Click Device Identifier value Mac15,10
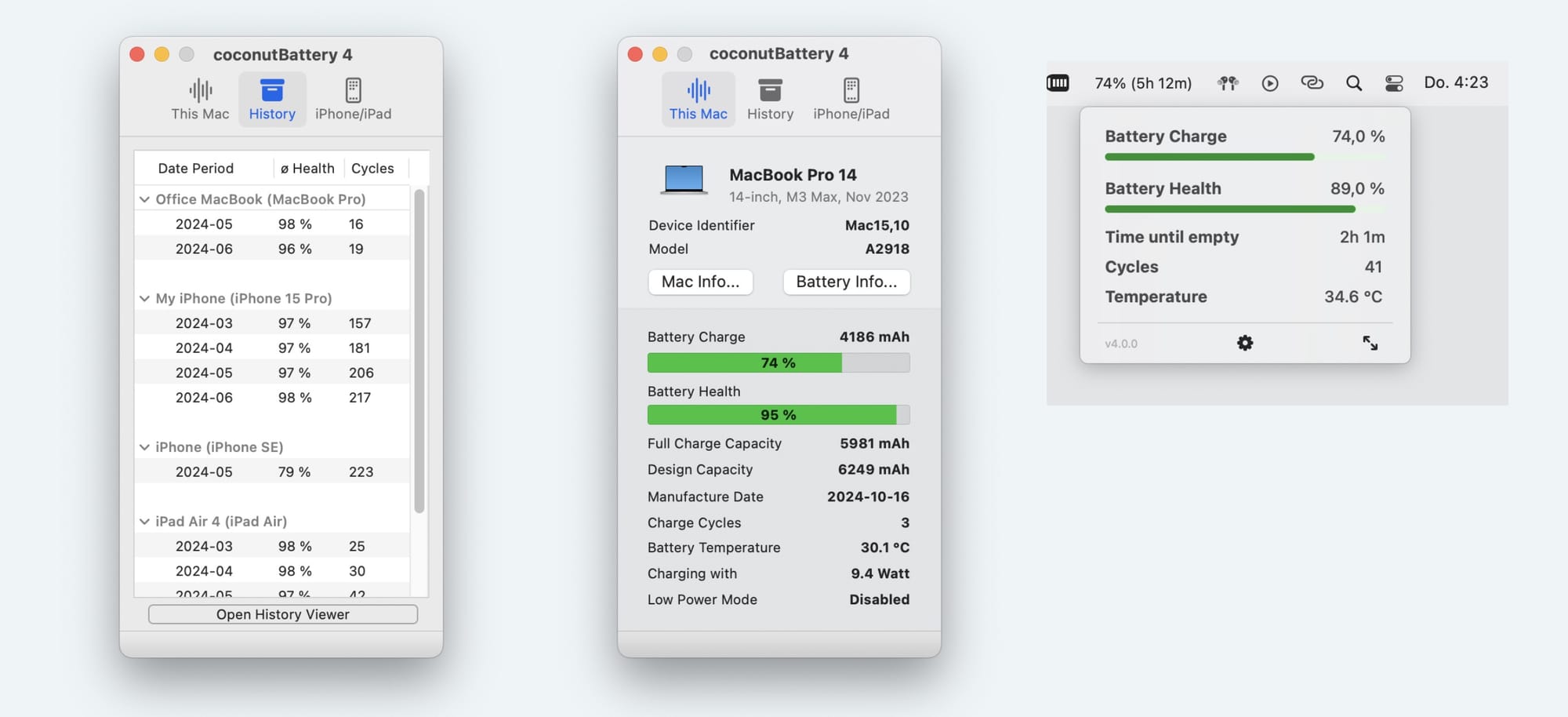This screenshot has height=717, width=1568. pos(877,225)
